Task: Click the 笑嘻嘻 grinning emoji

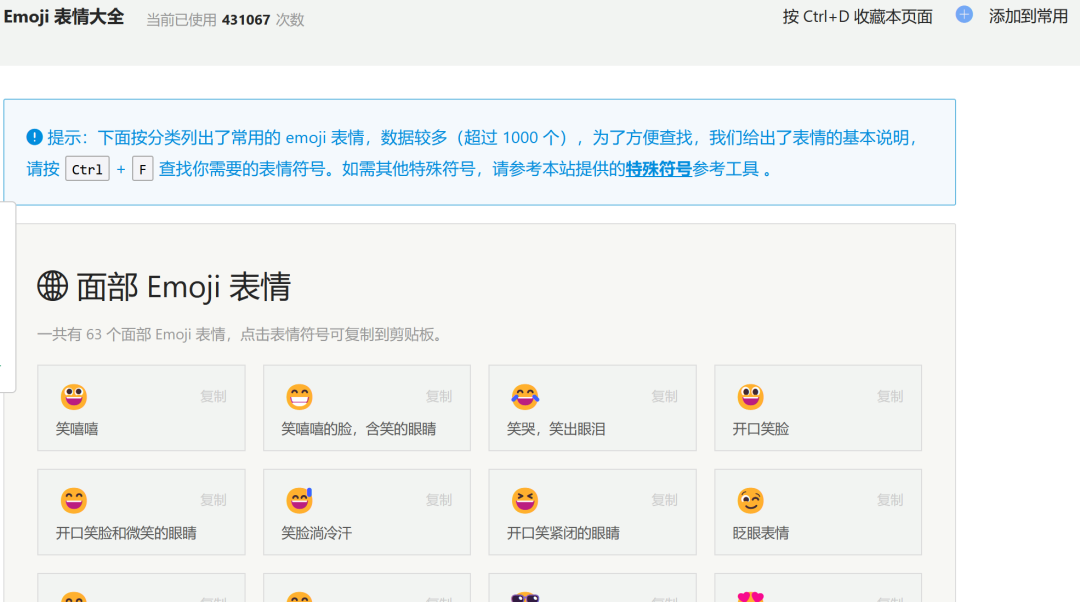Action: pos(74,396)
